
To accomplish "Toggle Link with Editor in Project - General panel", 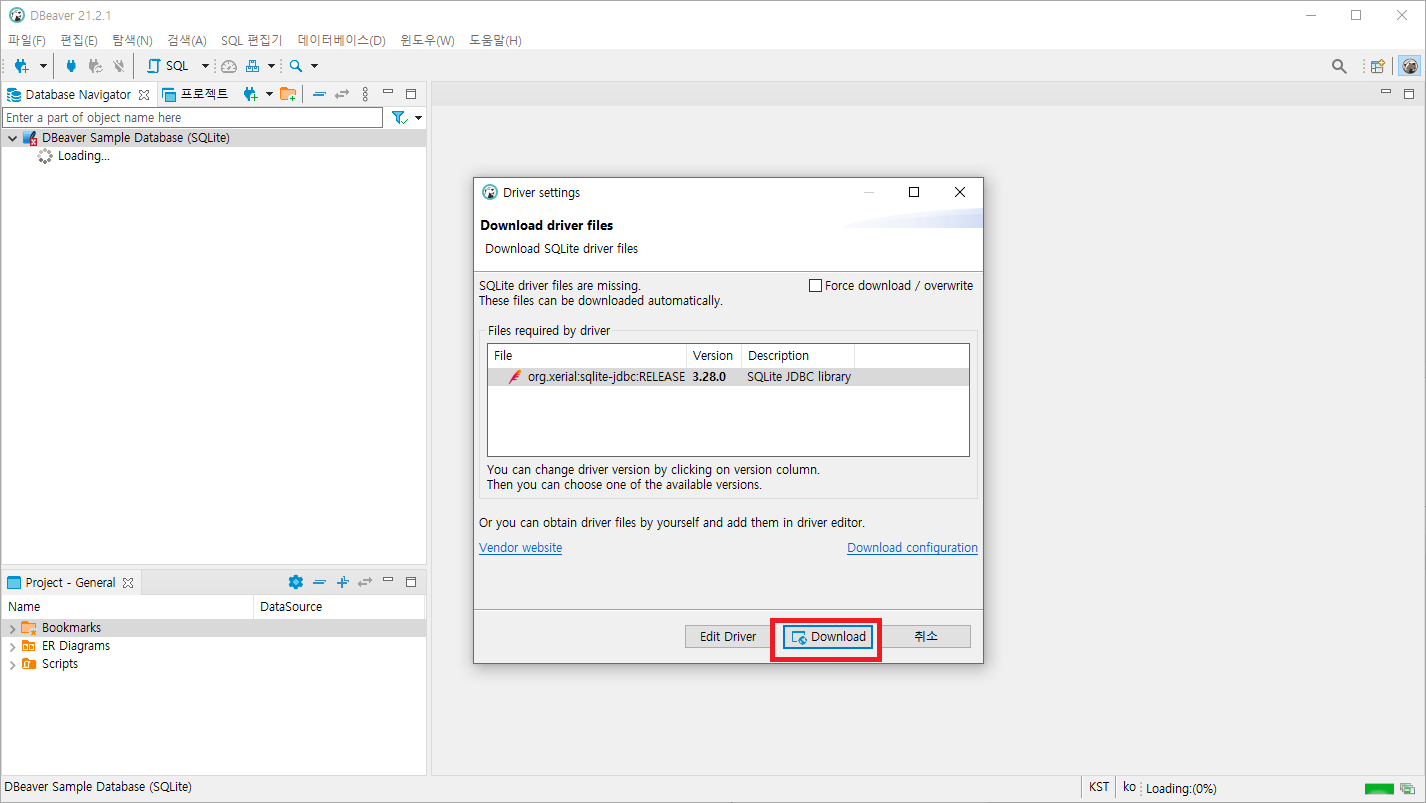I will (x=365, y=582).
